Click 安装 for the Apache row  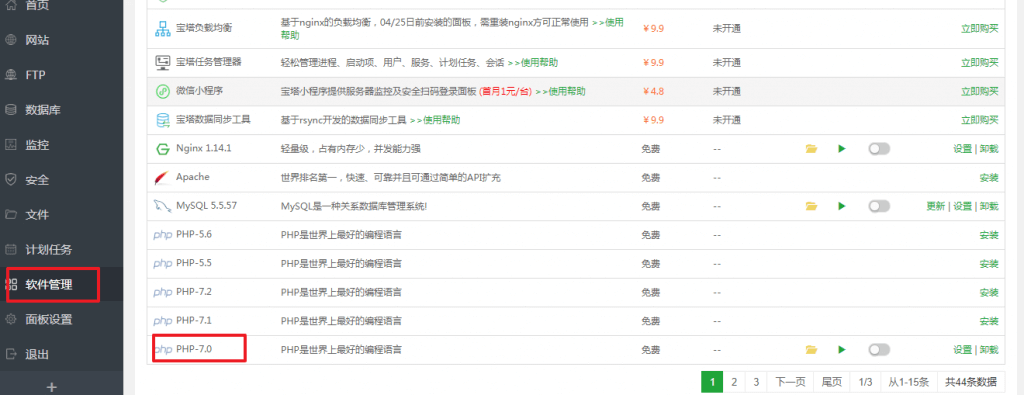point(989,178)
